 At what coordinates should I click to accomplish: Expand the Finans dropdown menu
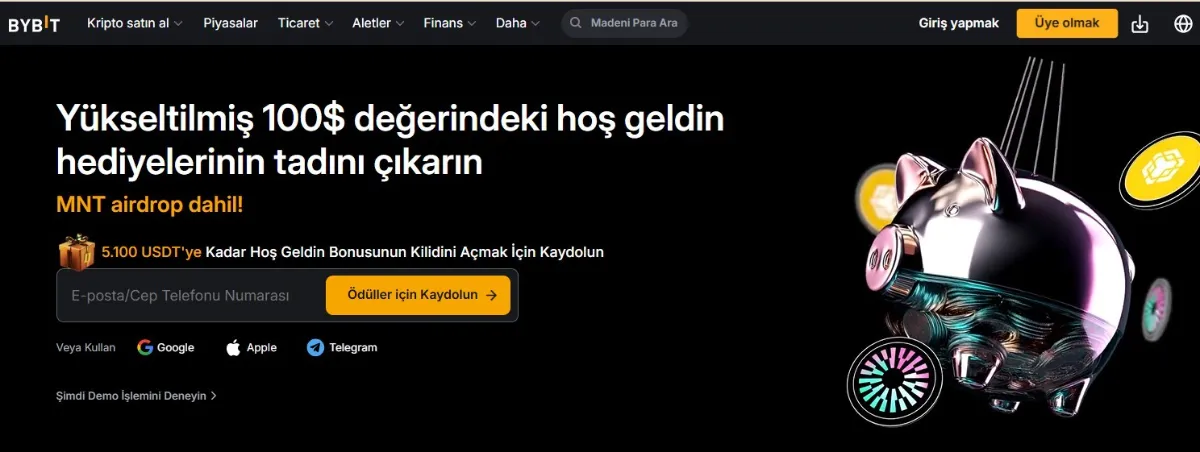click(x=449, y=23)
